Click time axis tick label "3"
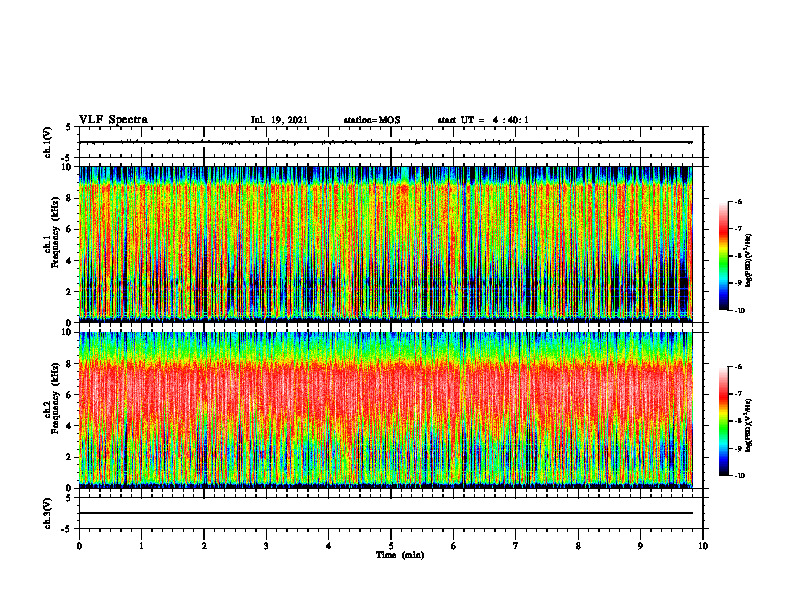 click(266, 546)
